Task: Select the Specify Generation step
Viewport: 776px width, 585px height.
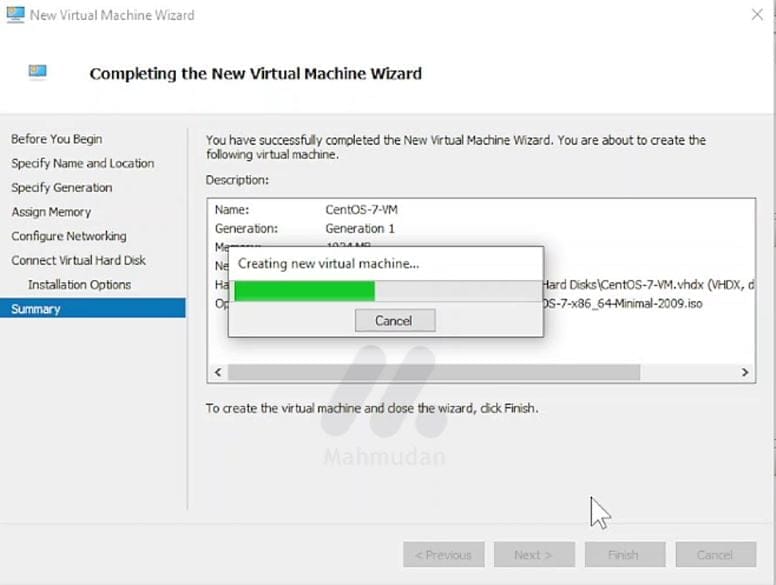Action: (62, 188)
